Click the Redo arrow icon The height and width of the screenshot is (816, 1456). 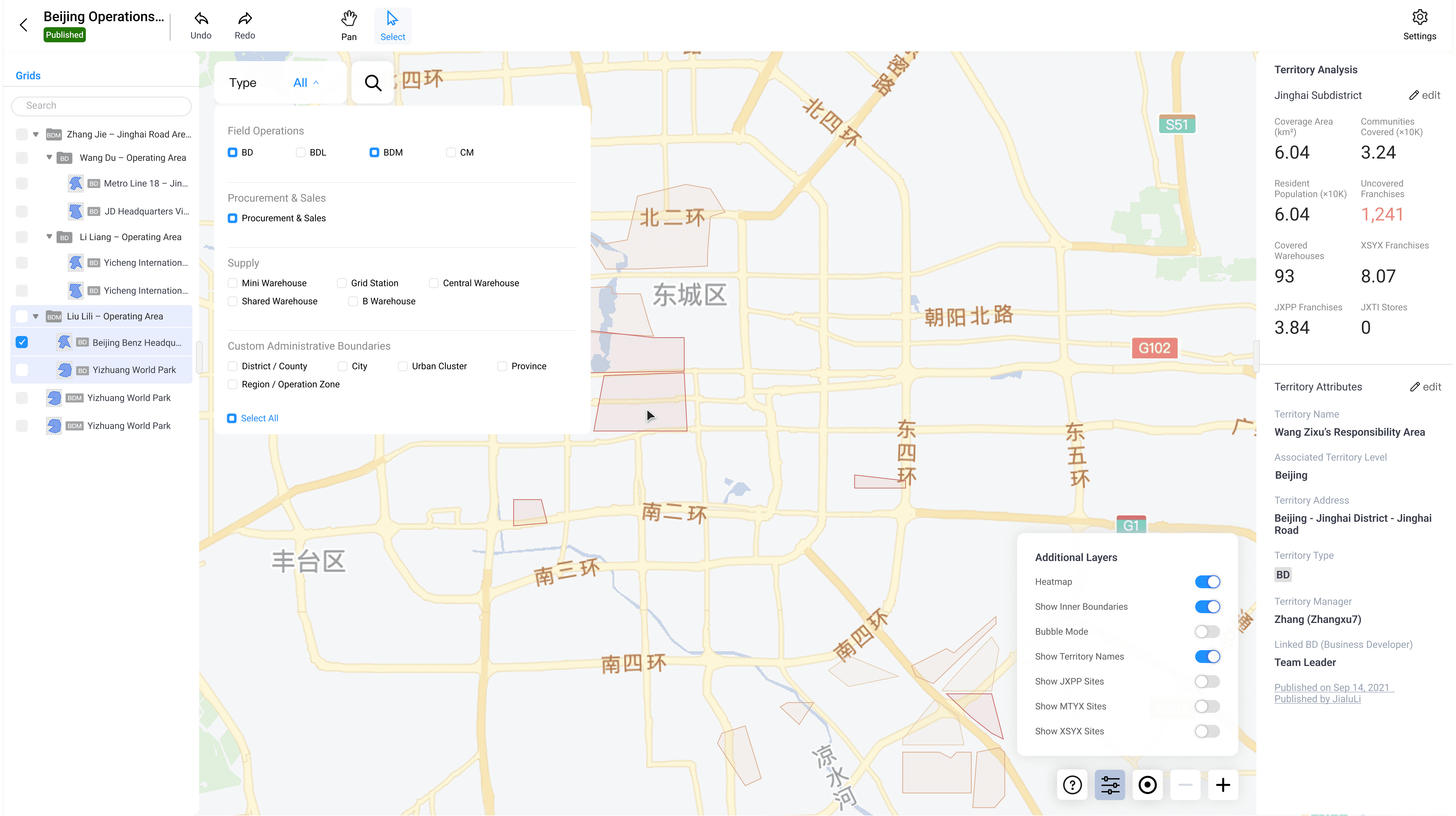pyautogui.click(x=245, y=19)
